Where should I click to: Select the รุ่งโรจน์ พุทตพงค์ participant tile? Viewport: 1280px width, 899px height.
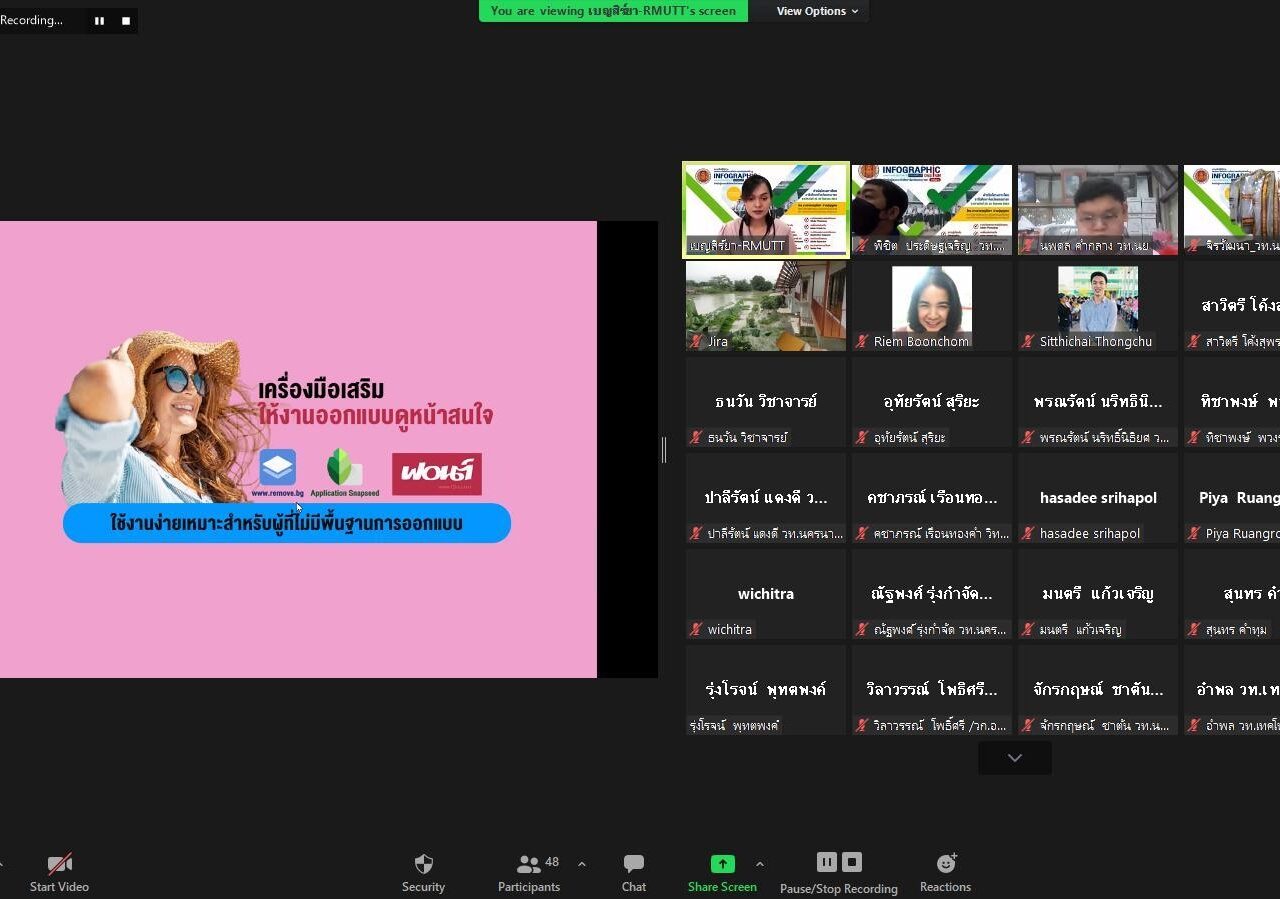click(x=766, y=690)
